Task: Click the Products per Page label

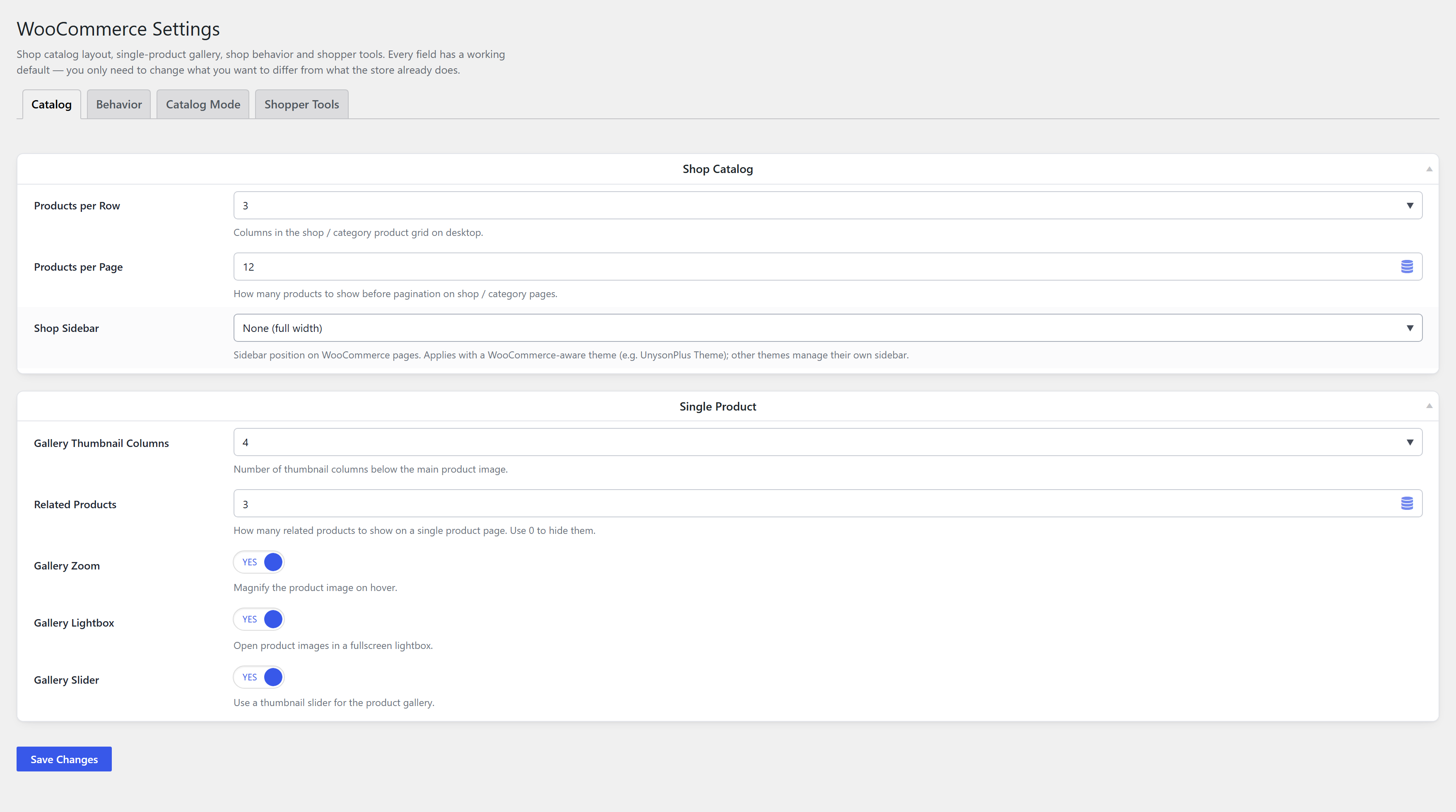Action: 78,267
